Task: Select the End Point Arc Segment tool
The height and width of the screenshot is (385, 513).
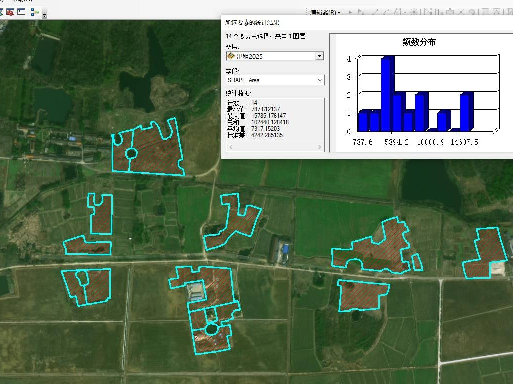Action: pos(386,12)
